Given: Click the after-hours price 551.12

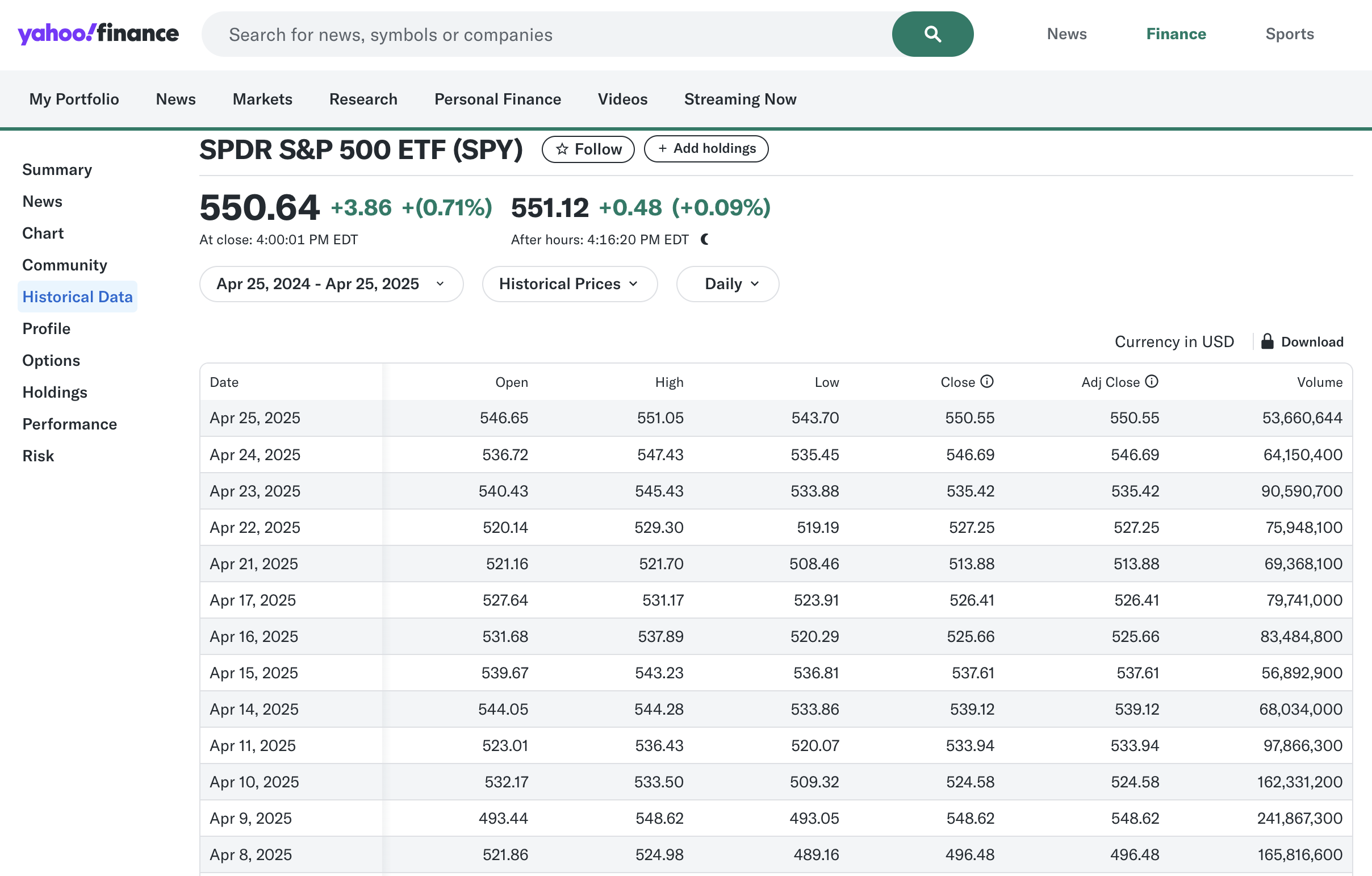Looking at the screenshot, I should pos(549,207).
